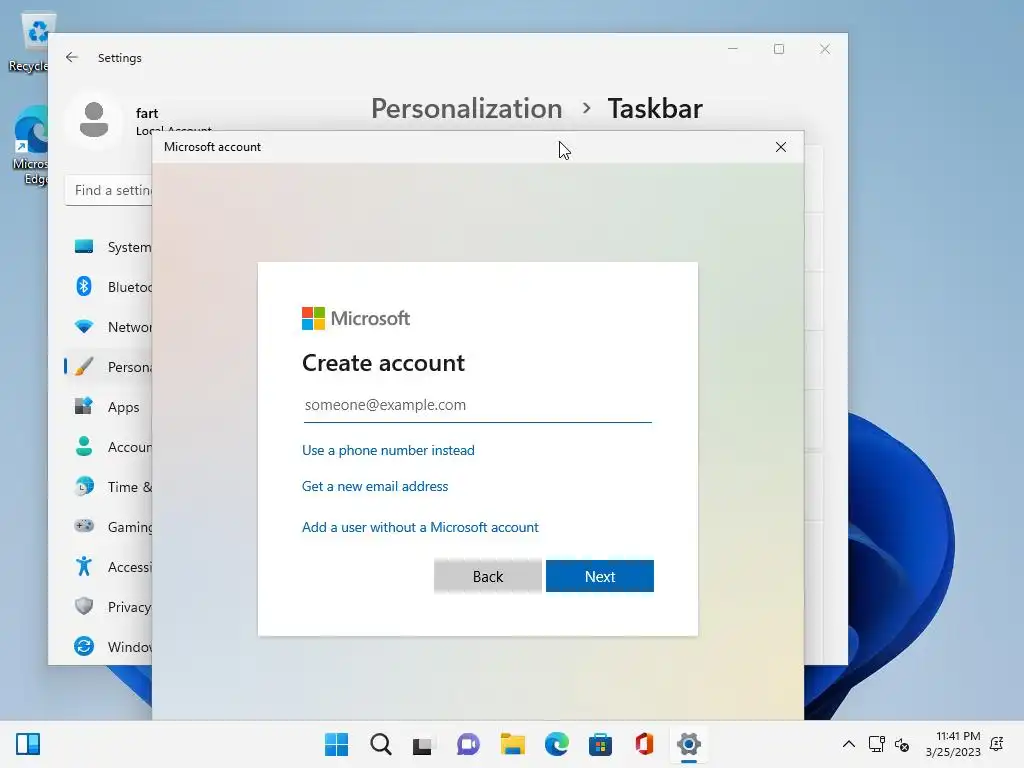The image size is (1024, 768).
Task: Open System in the Settings sidebar
Action: [108, 247]
